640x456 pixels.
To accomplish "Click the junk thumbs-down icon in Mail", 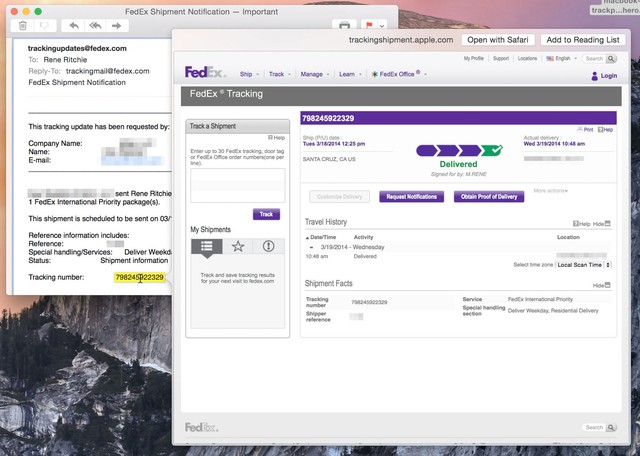I will point(44,26).
